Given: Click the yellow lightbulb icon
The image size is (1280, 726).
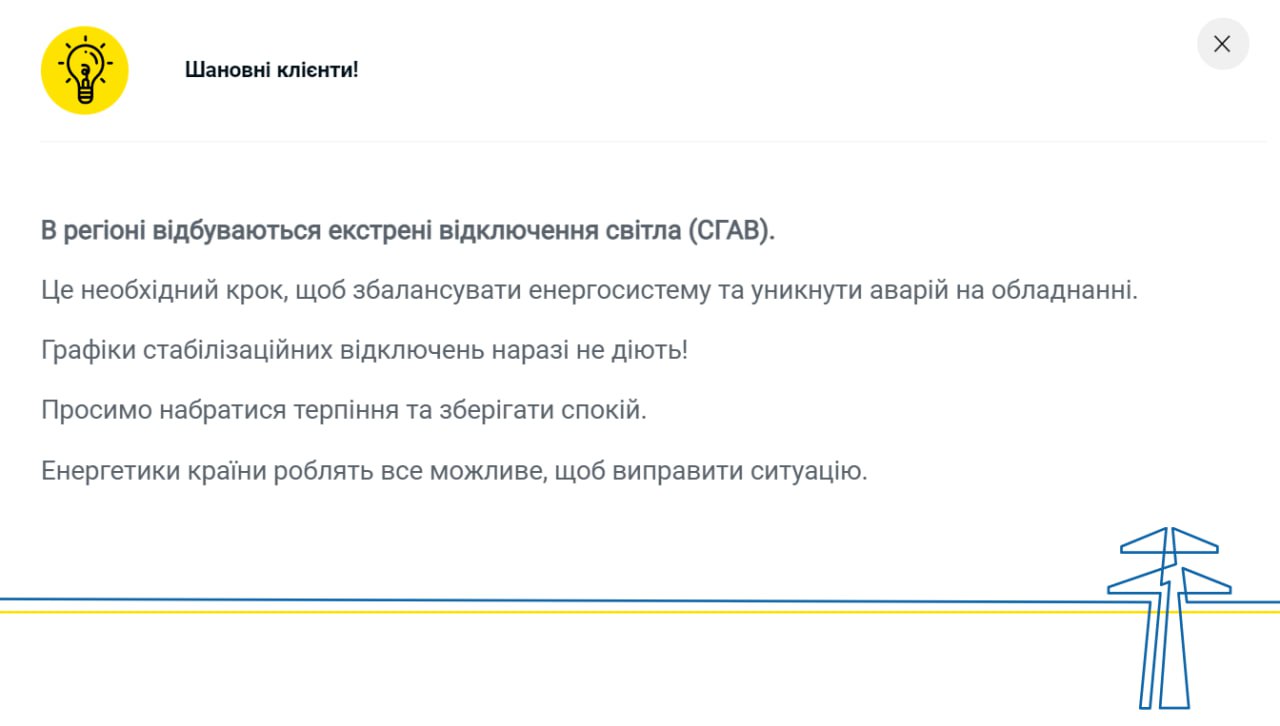Looking at the screenshot, I should 84,70.
